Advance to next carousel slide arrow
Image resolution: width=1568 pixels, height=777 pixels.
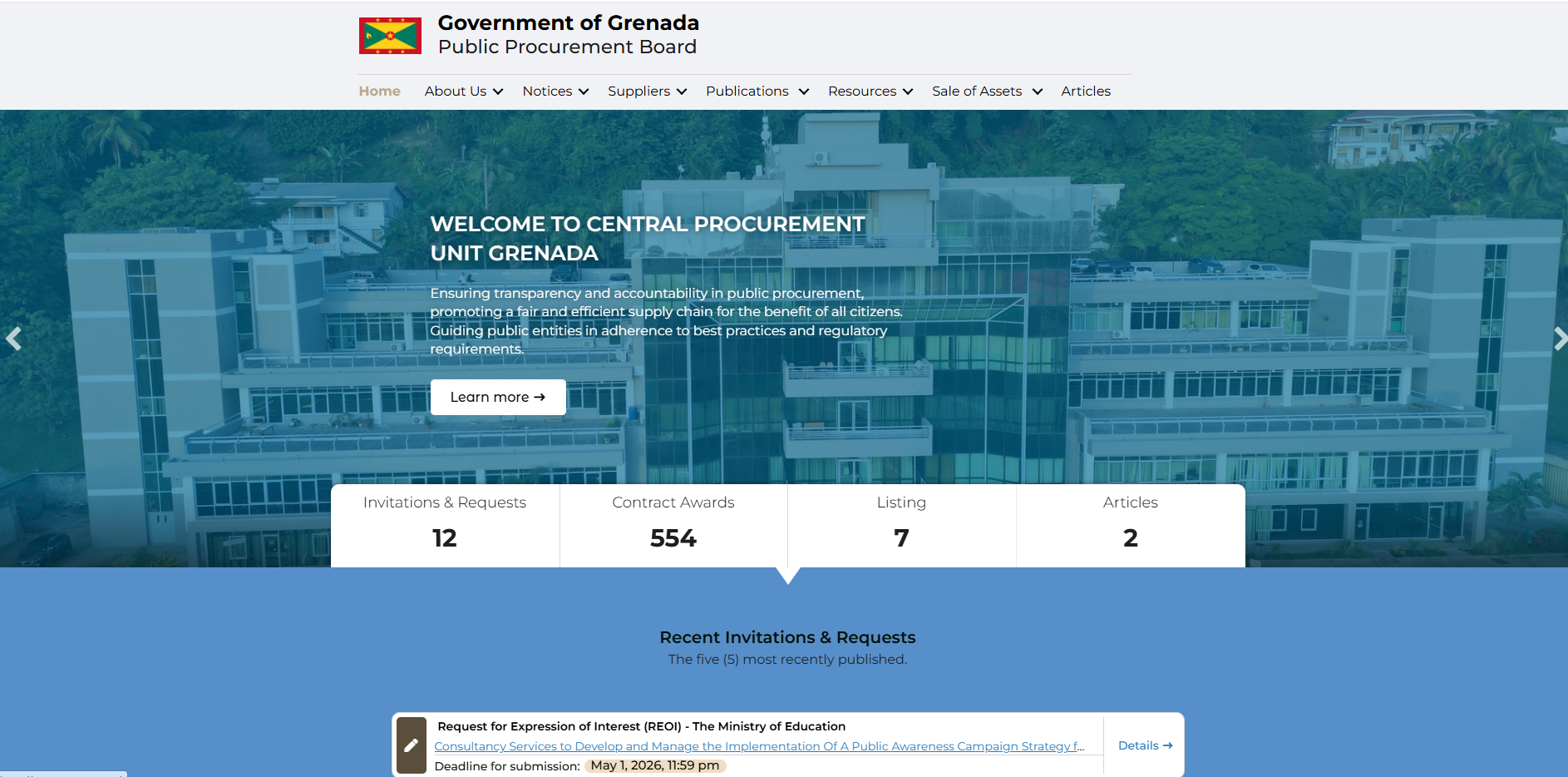click(x=1559, y=339)
